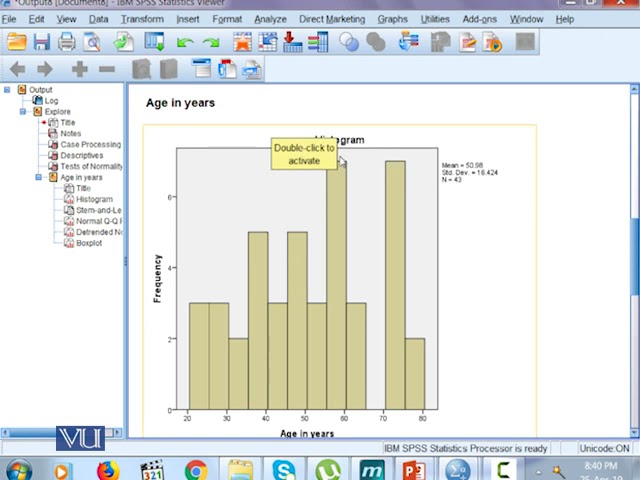Collapse the Explore tree node
The image size is (640, 480).
coord(23,111)
